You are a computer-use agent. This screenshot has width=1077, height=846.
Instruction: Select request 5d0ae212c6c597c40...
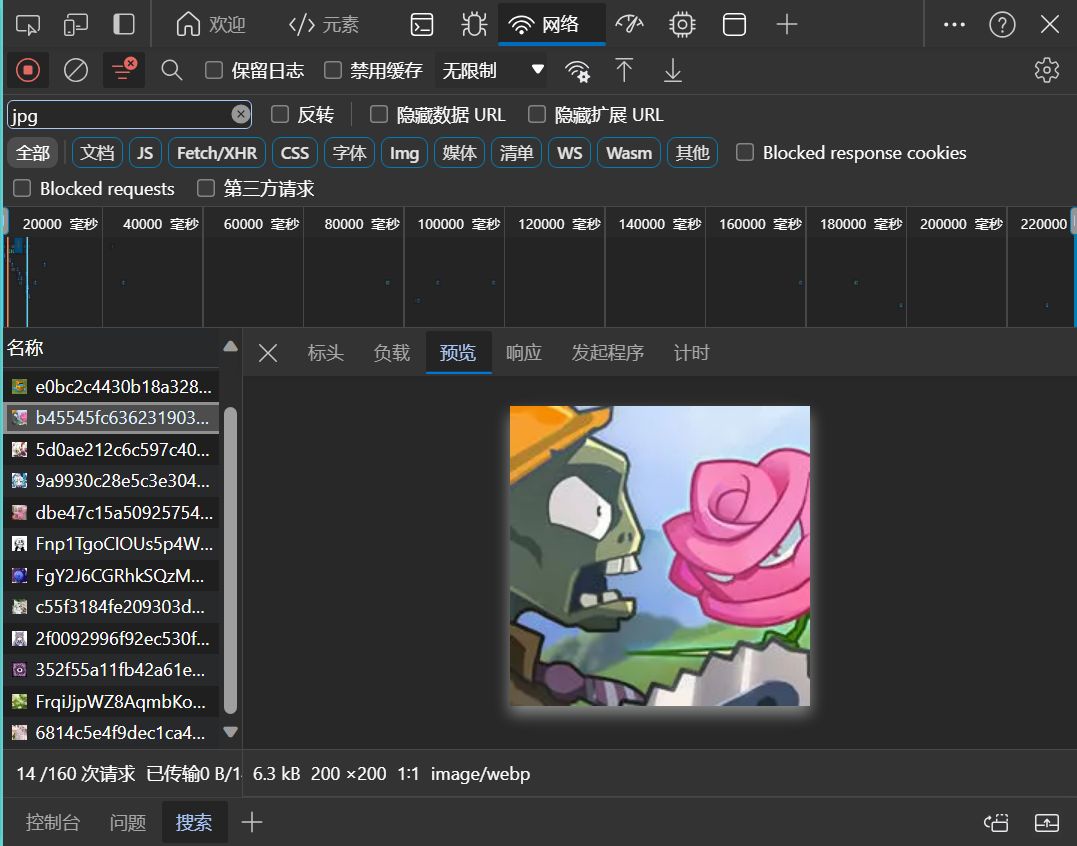point(112,450)
